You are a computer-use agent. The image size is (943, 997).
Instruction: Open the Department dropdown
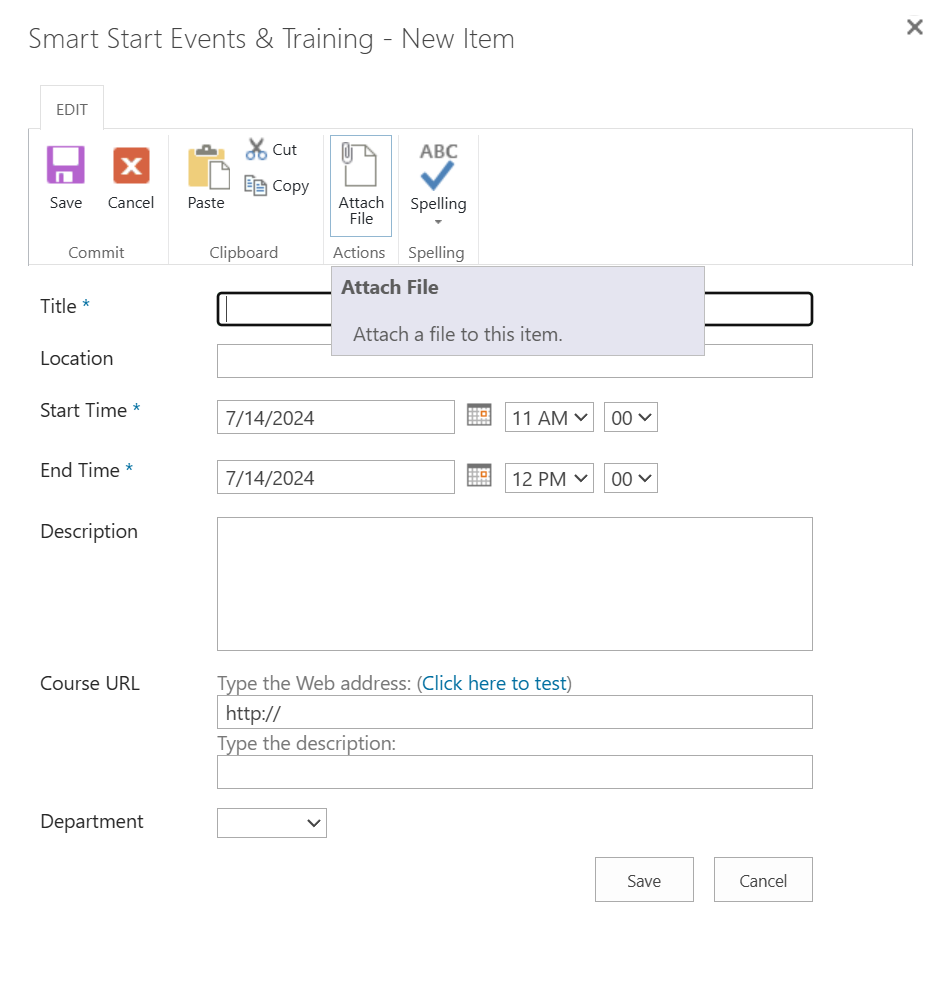coord(271,823)
